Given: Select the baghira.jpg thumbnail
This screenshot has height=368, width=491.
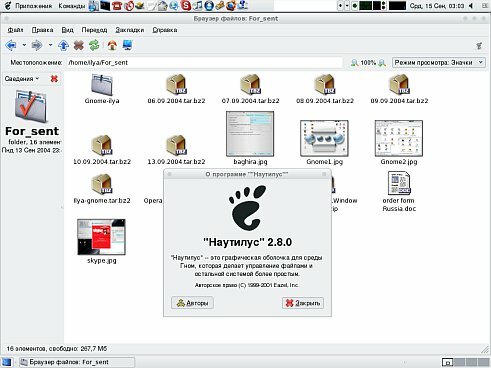Looking at the screenshot, I should pos(250,134).
